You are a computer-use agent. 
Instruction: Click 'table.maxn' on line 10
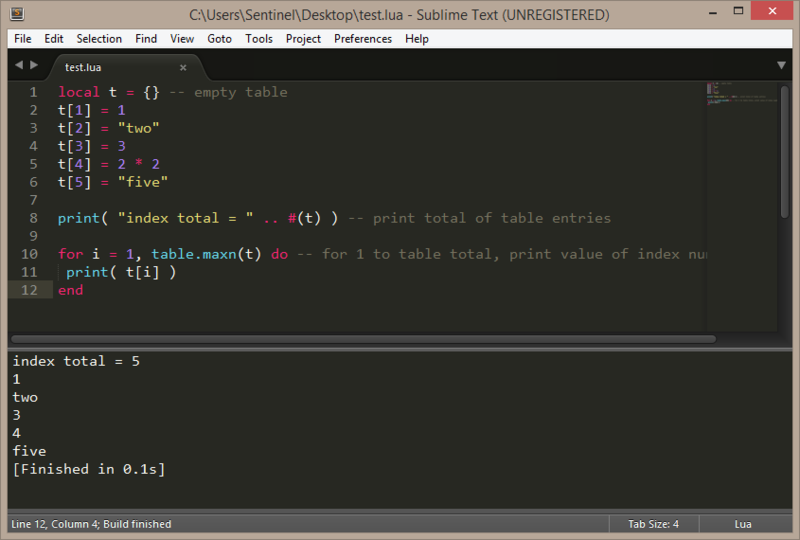click(x=194, y=254)
